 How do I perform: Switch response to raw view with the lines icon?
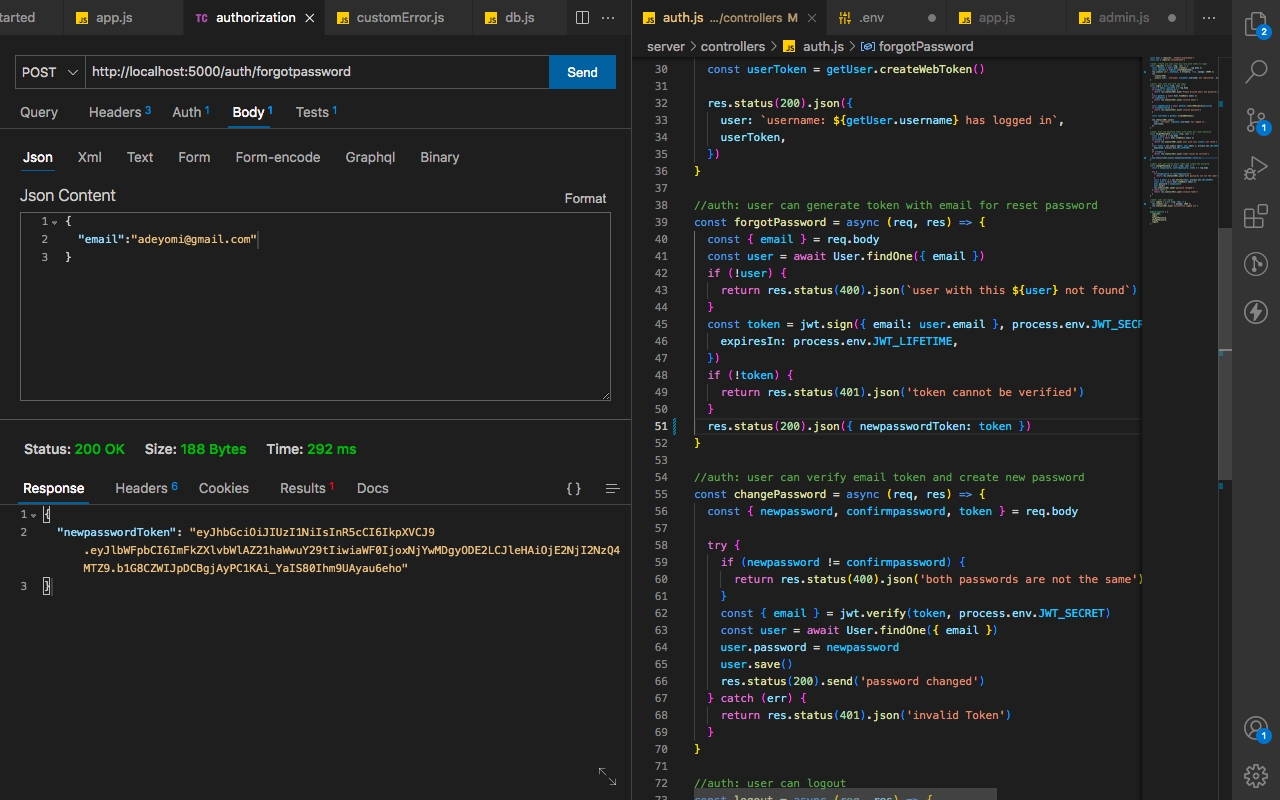pyautogui.click(x=612, y=489)
